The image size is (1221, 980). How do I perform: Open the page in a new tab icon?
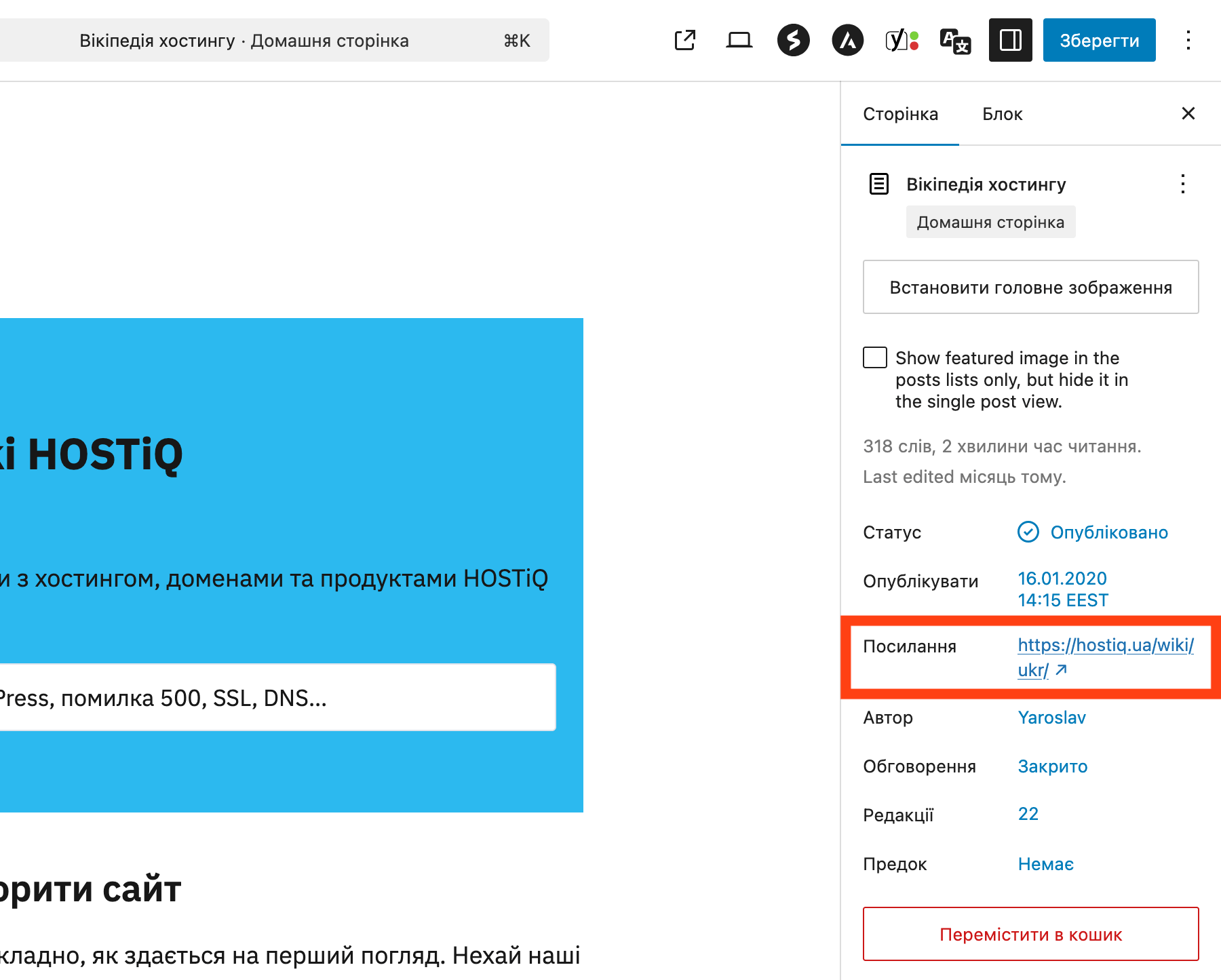(x=685, y=40)
